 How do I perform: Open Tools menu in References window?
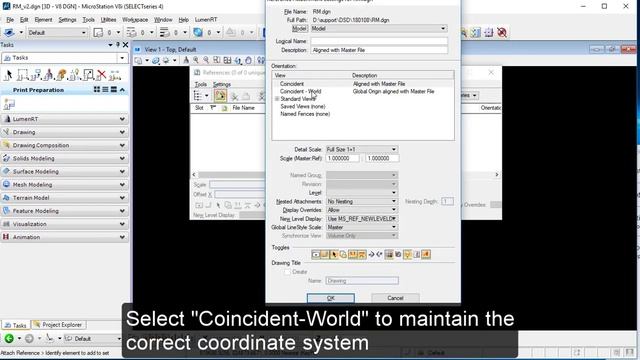[200, 84]
